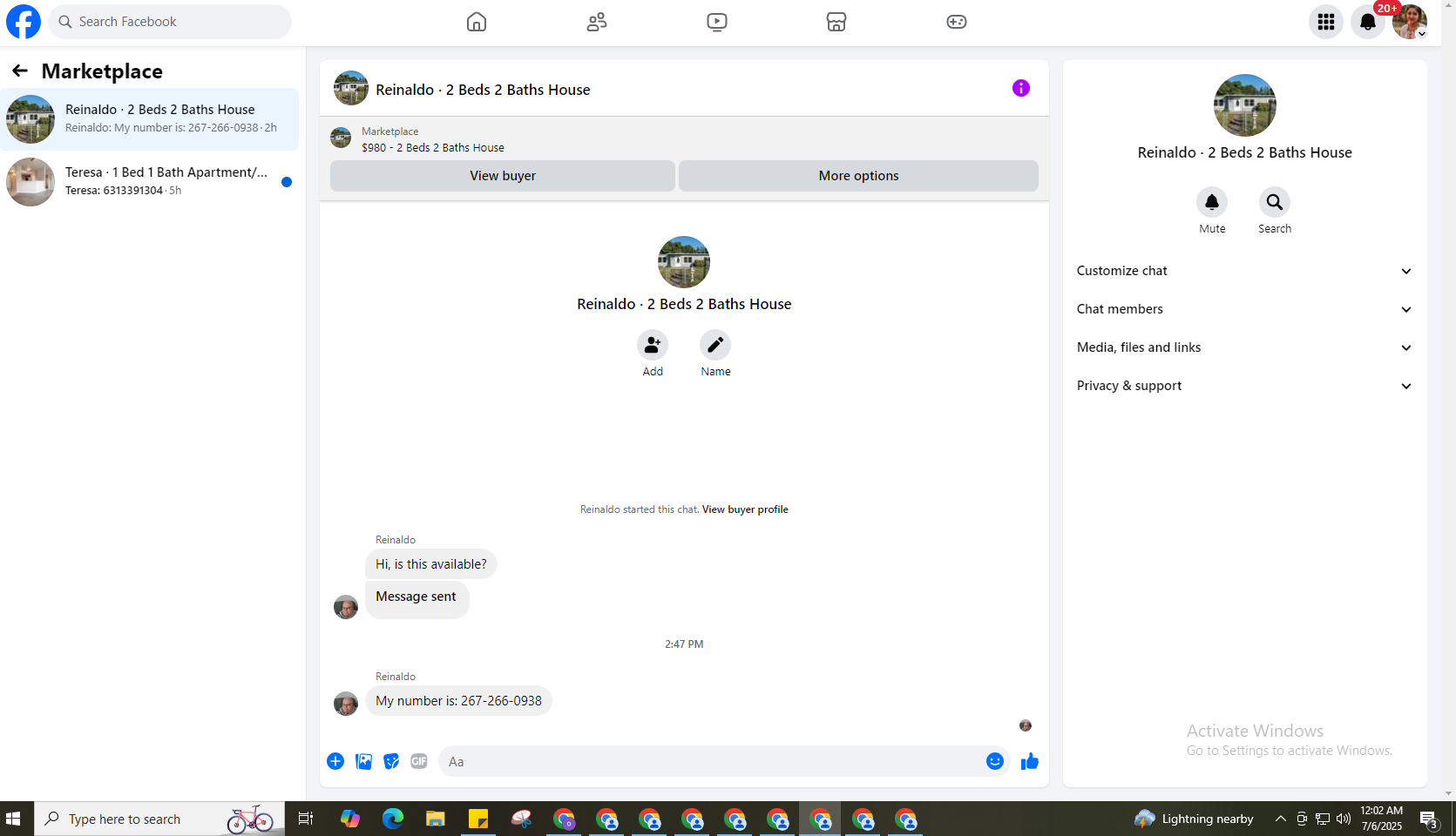Viewport: 1456px width, 836px height.
Task: Open the View buyer profile link
Action: tap(745, 509)
